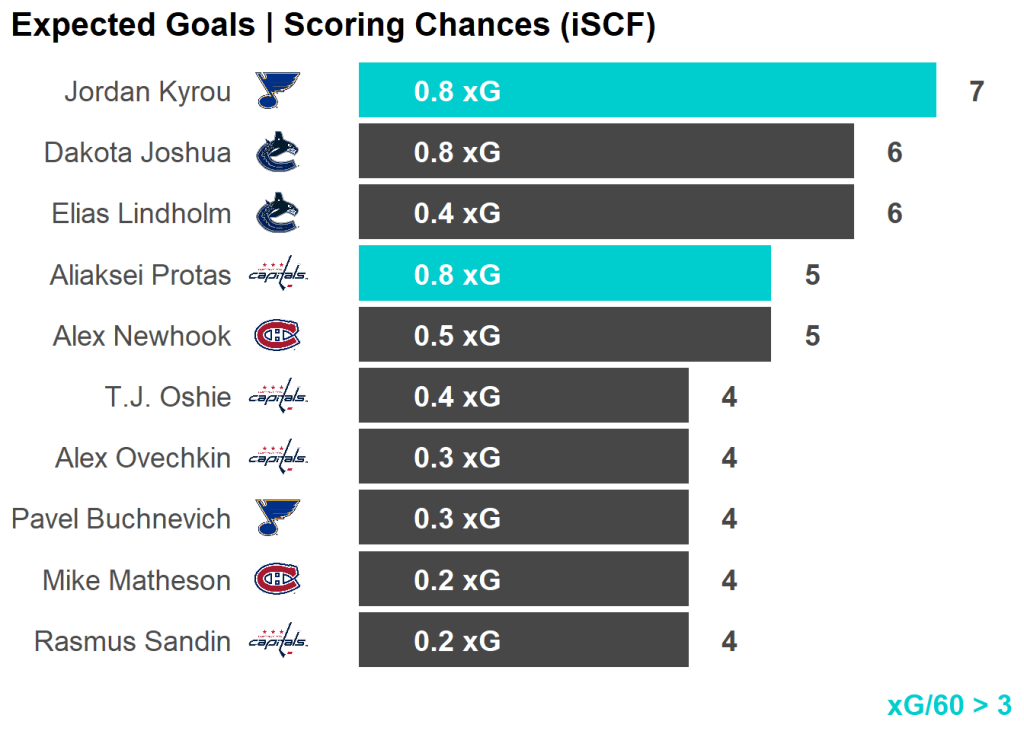Click the Blues logo next to Pavel Buchnevich
Screen dimensions: 1024x731
(x=277, y=519)
